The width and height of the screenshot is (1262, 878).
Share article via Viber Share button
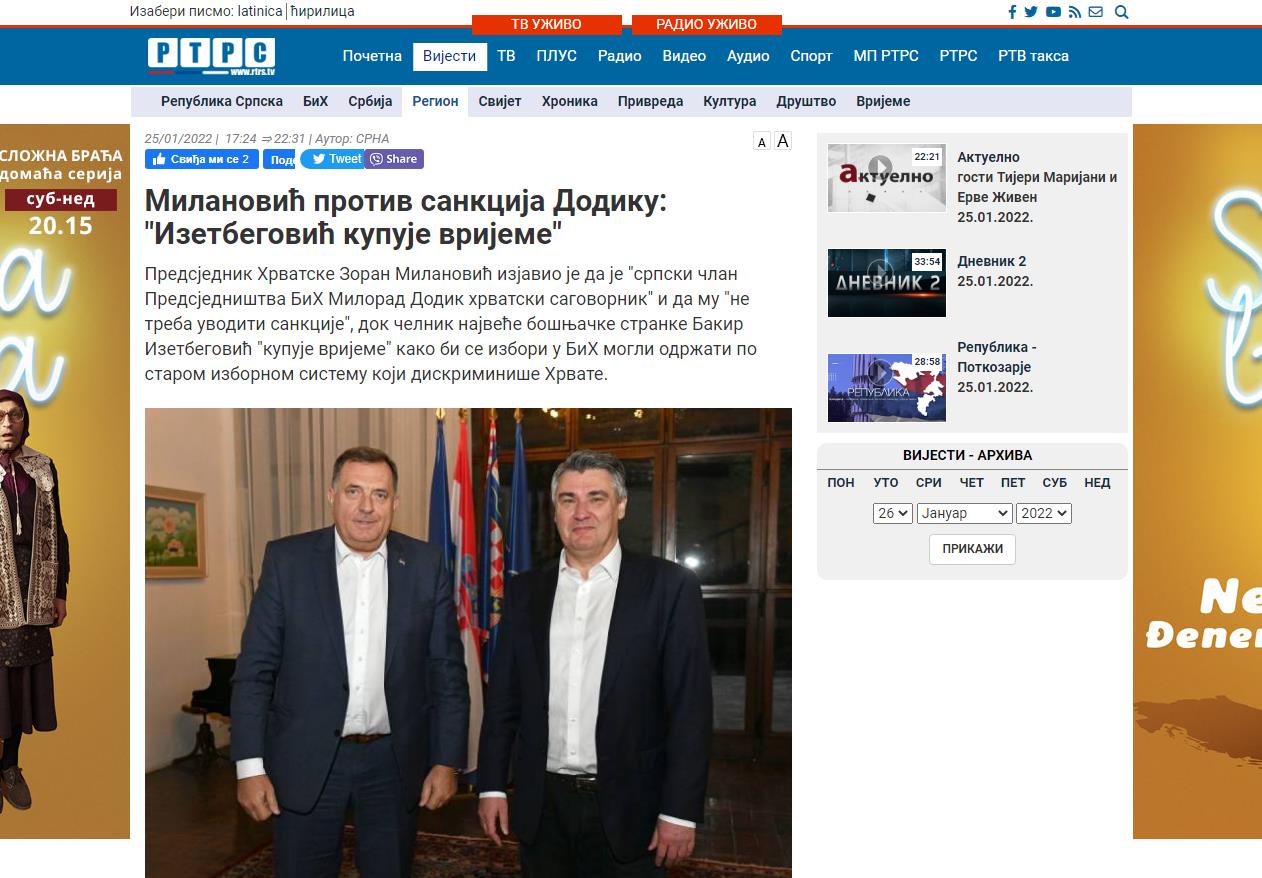[x=394, y=159]
